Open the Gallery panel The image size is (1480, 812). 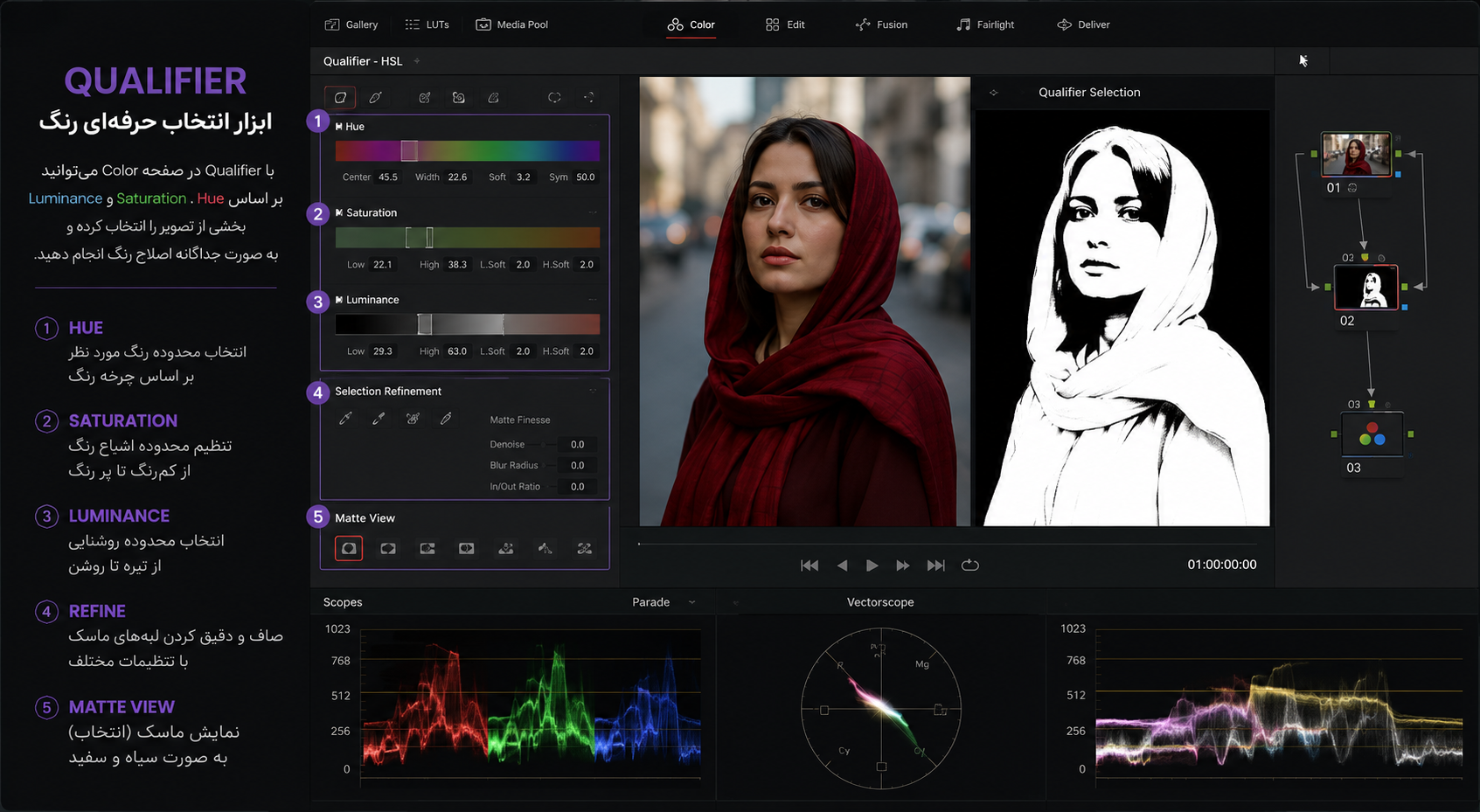[351, 24]
